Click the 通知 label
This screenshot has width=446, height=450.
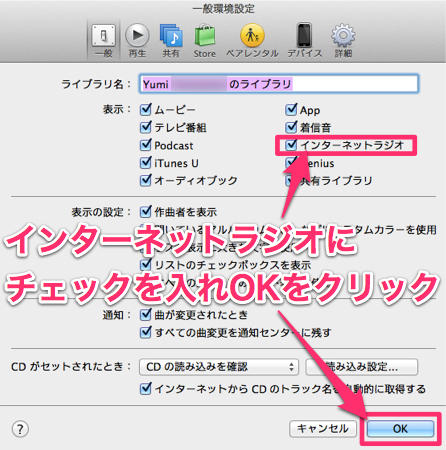(117, 315)
